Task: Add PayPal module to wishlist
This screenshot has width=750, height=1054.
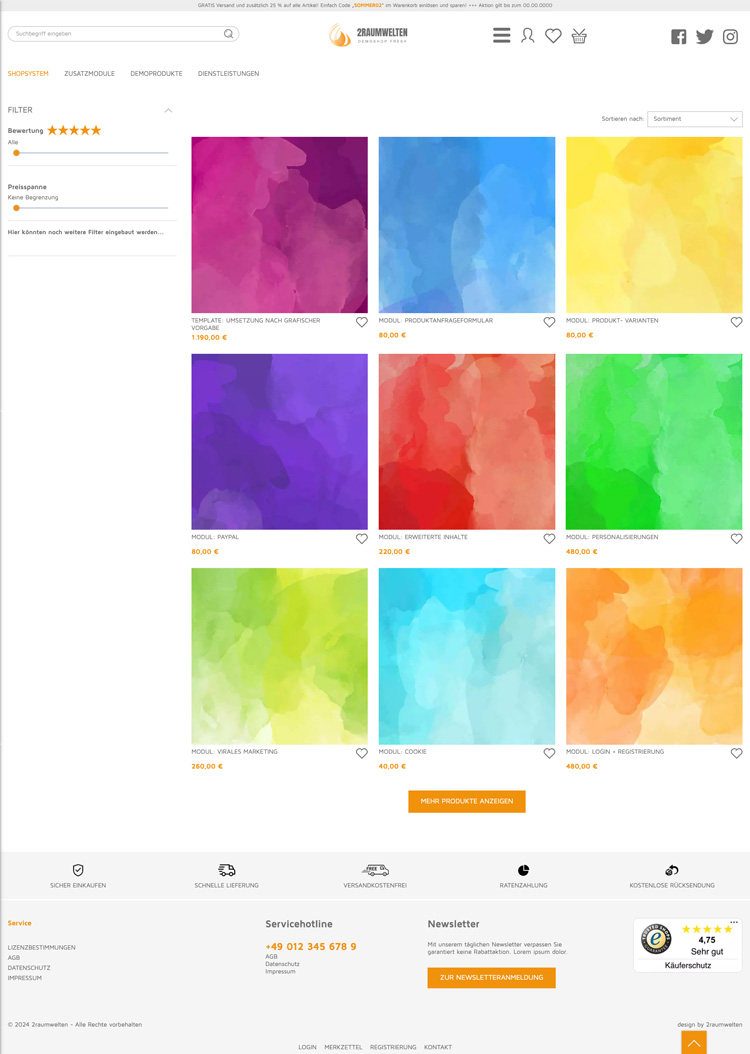Action: click(x=362, y=538)
